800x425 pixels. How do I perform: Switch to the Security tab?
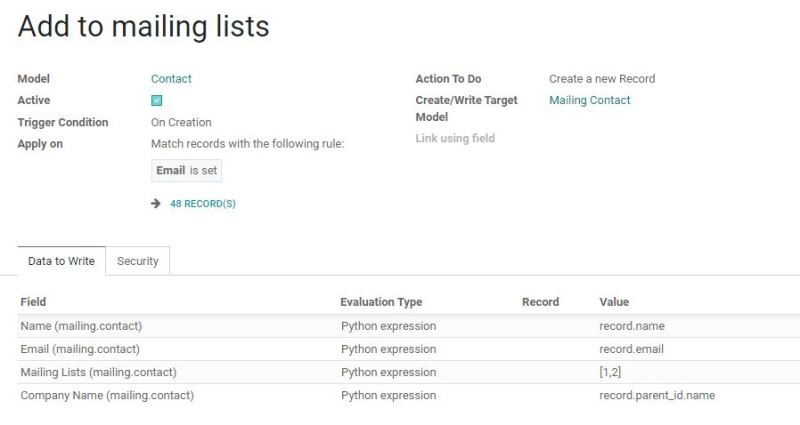(138, 261)
